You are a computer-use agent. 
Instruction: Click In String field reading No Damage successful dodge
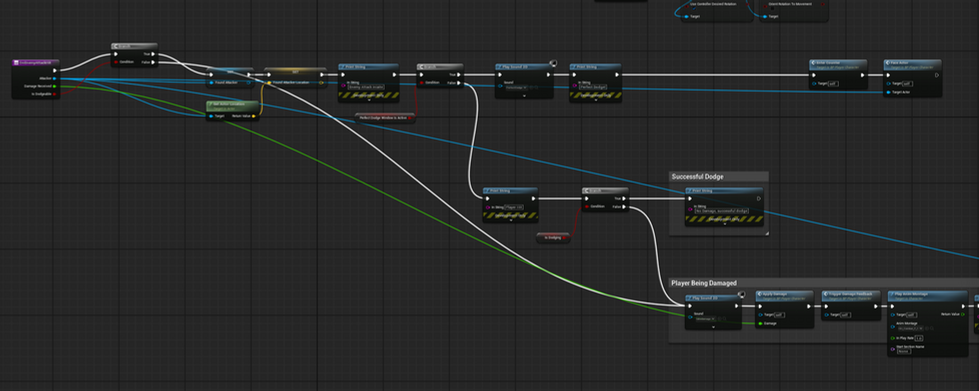click(721, 211)
